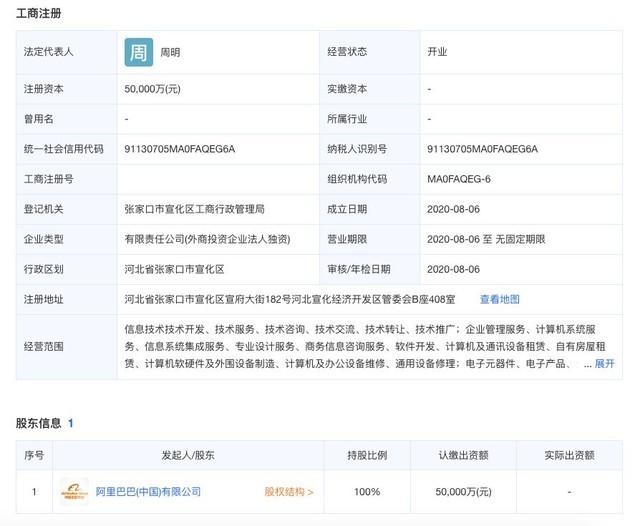Click 实际出资额 column header
640x526 pixels.
(x=569, y=455)
